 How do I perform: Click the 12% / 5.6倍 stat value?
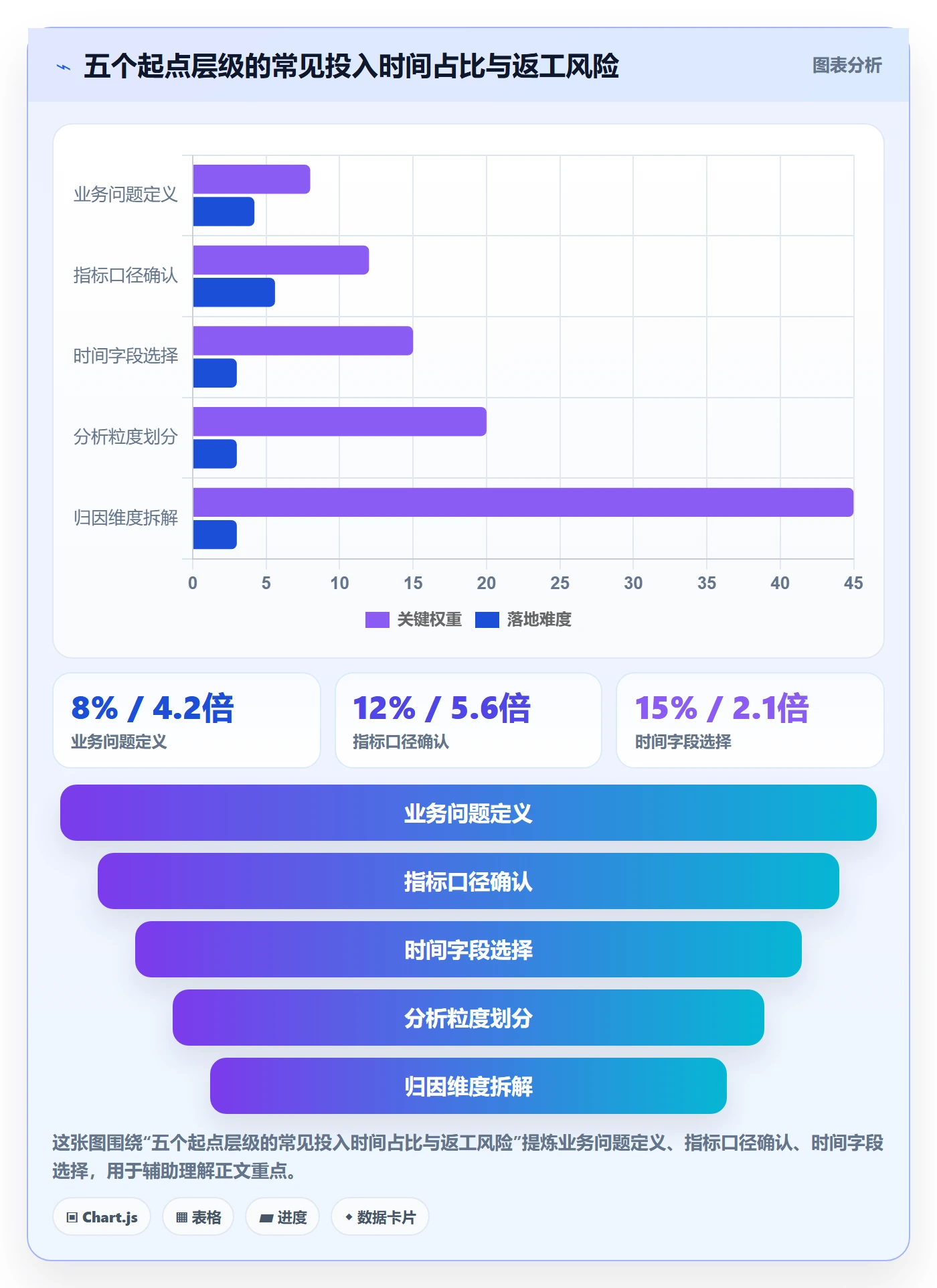442,708
